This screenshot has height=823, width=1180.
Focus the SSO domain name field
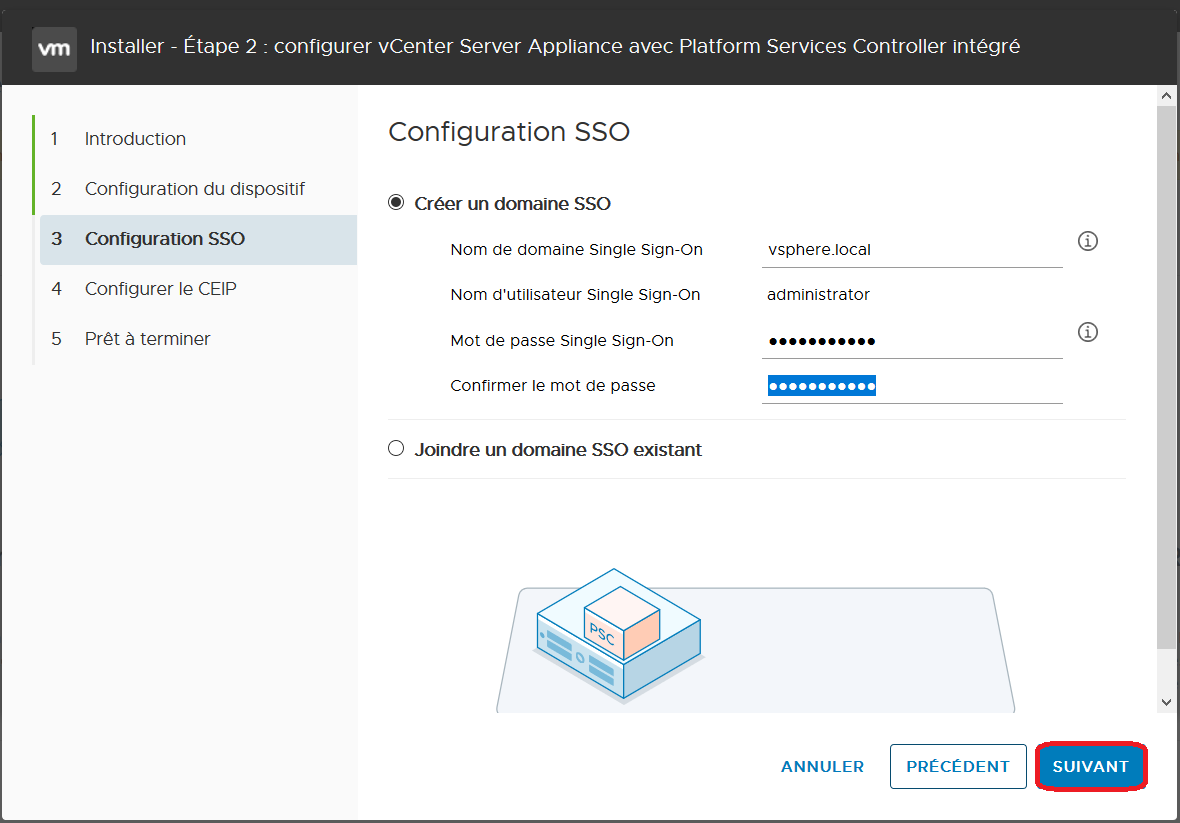pos(912,250)
